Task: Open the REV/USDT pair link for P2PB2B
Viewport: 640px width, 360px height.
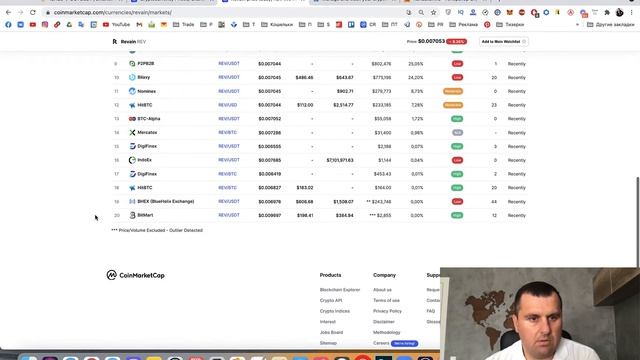Action: (229, 64)
